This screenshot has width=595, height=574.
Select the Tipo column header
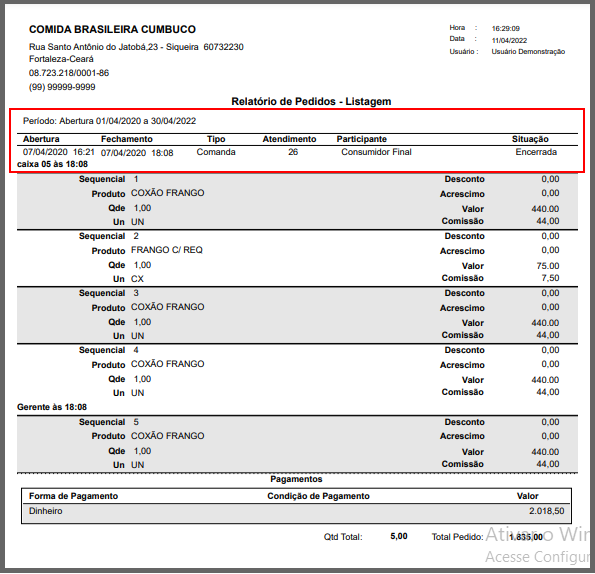point(216,139)
